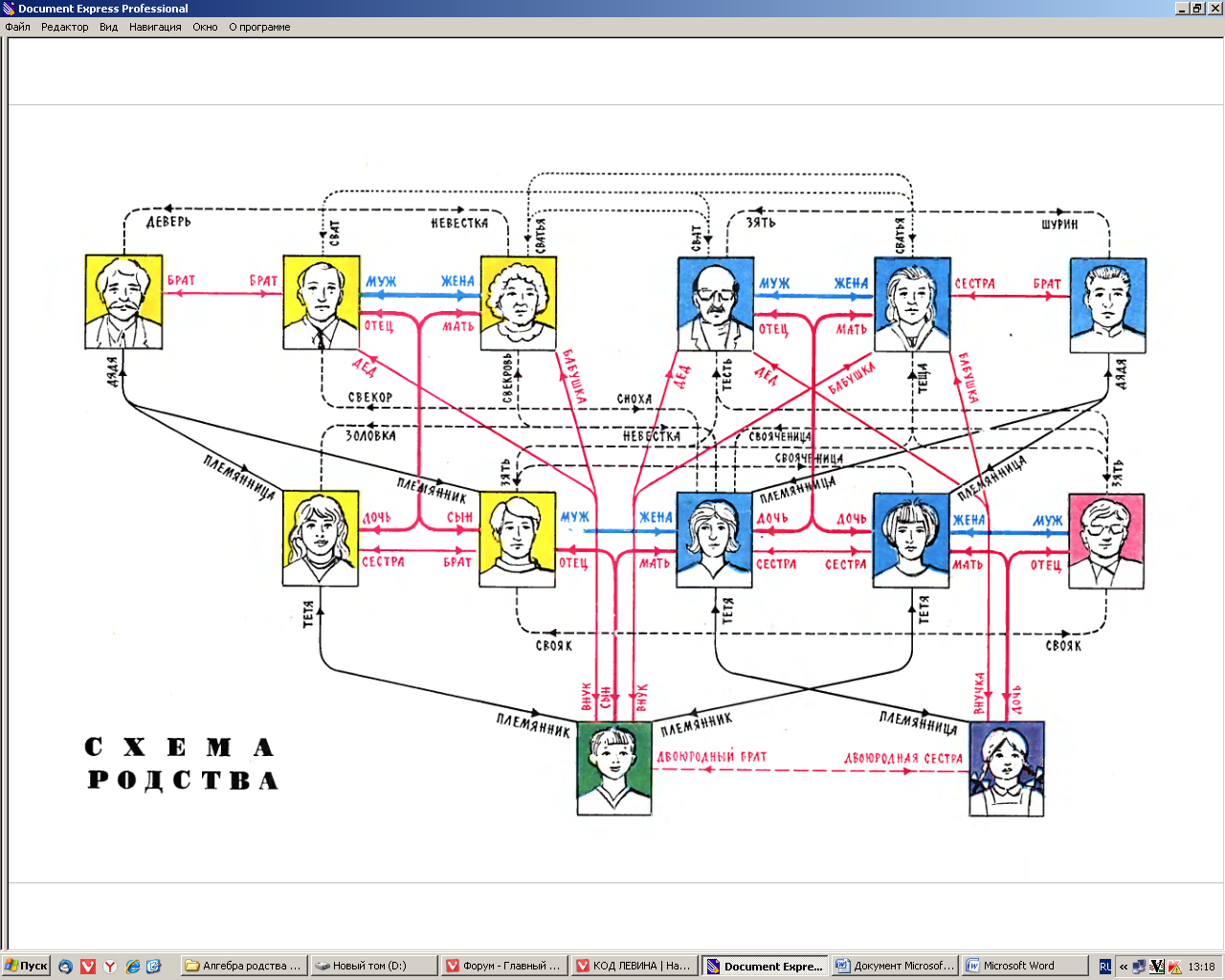This screenshot has height=980, width=1225.
Task: Switch to Новый том (D:) window
Action: 373,966
